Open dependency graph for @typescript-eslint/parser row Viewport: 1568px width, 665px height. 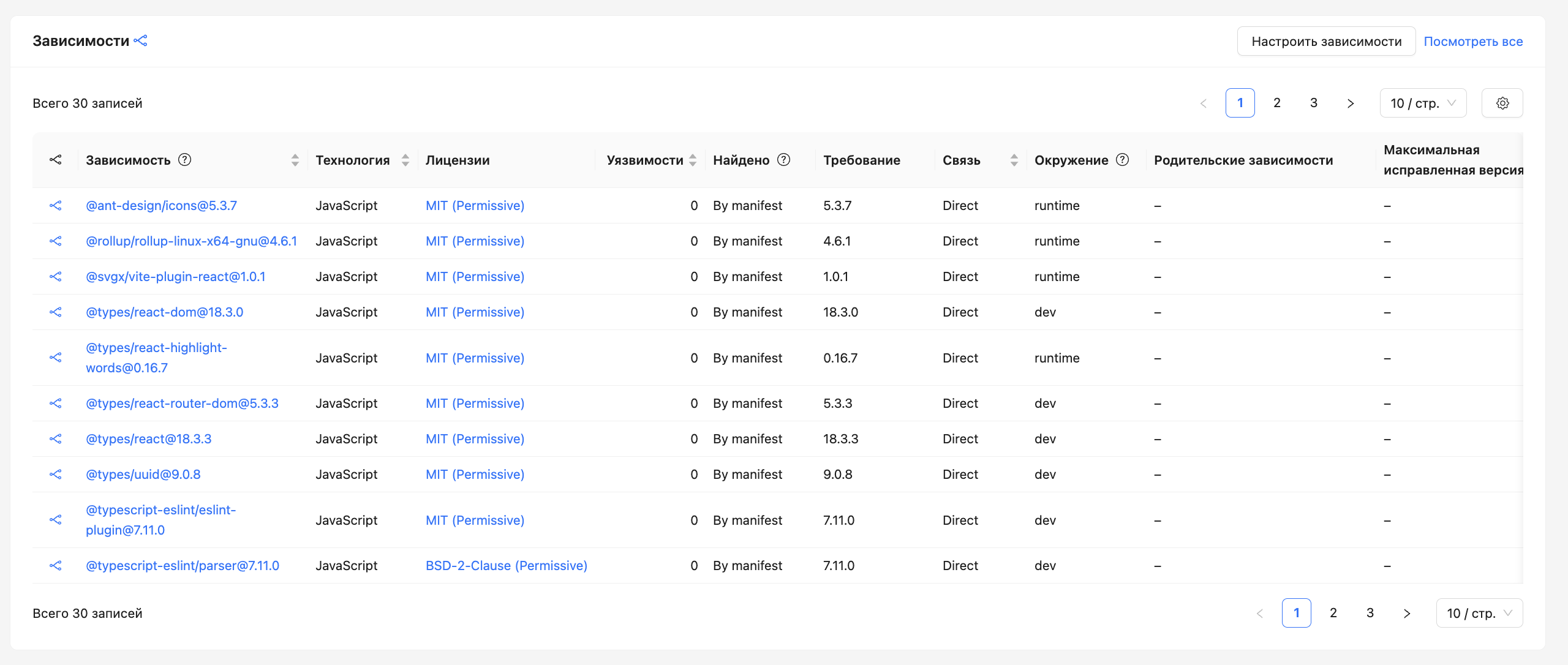[x=56, y=566]
